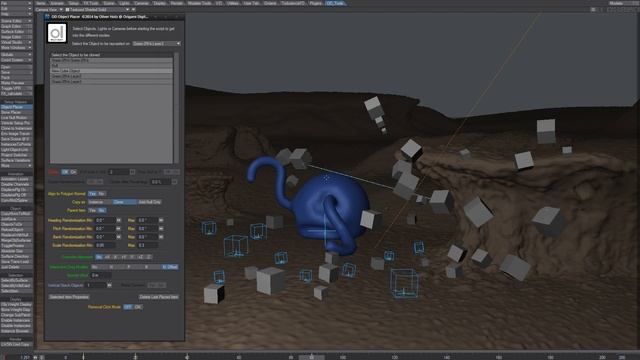This screenshot has height=360, width=640.
Task: Click the Vertical Stack Objects field
Action: pyautogui.click(x=96, y=285)
